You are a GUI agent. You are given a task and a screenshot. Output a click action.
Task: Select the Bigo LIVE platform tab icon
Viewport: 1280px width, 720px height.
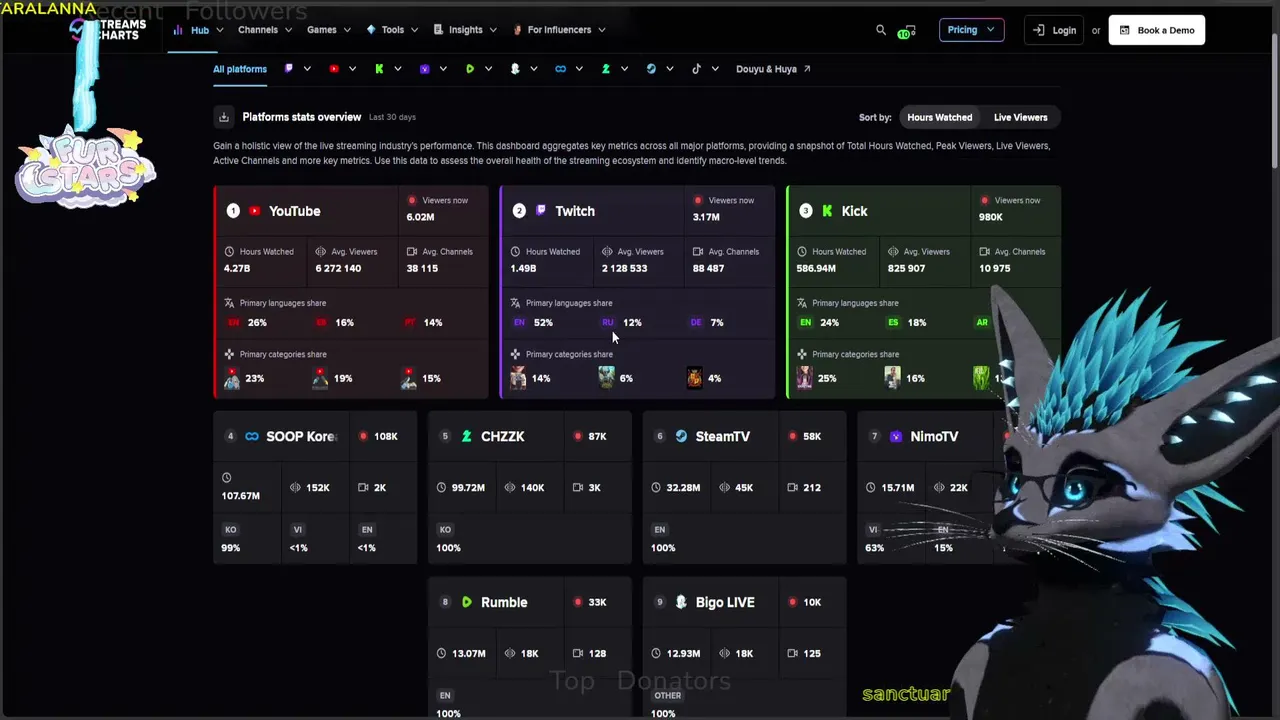point(515,69)
